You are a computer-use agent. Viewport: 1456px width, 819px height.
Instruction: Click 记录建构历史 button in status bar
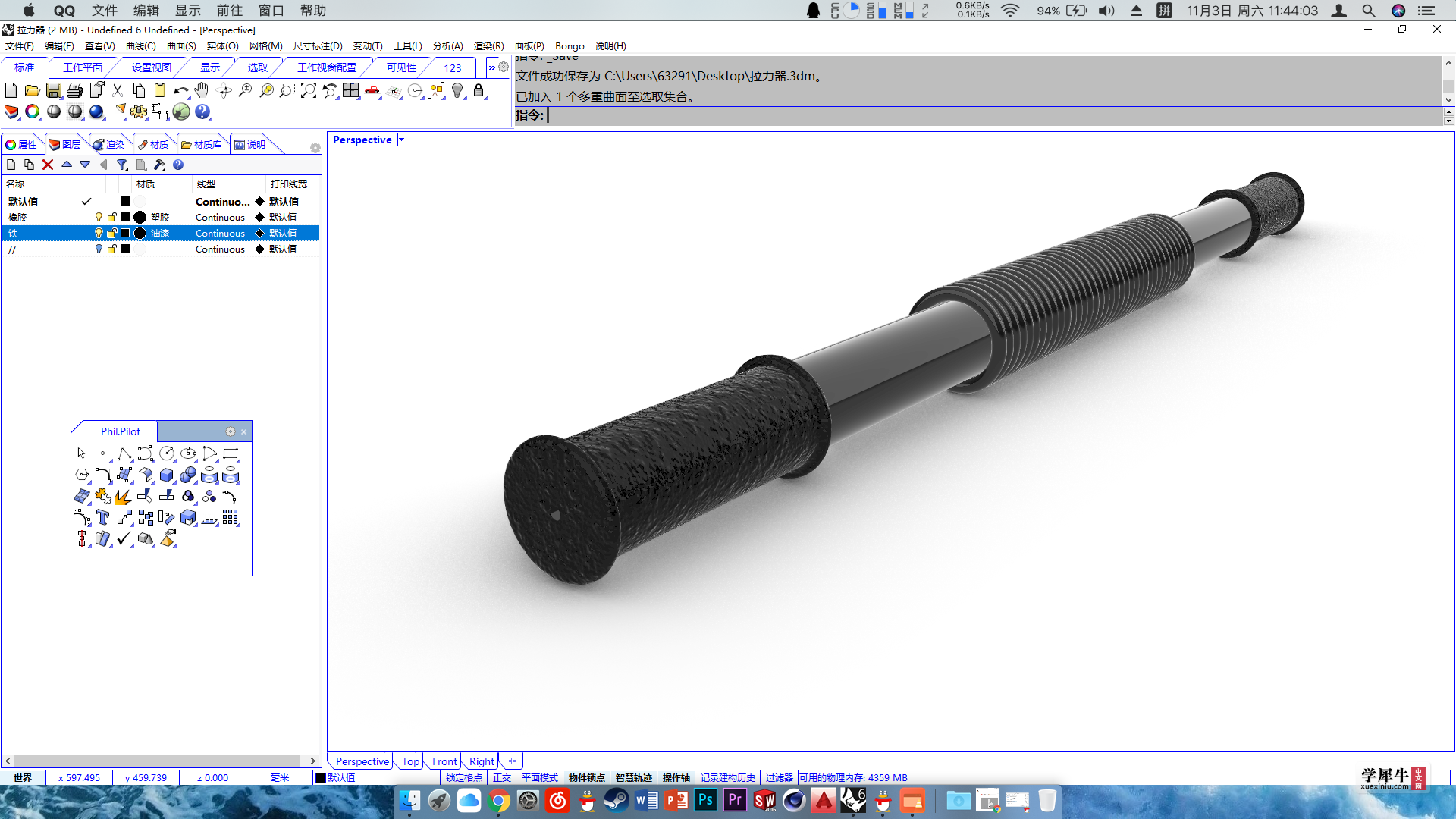pos(728,778)
